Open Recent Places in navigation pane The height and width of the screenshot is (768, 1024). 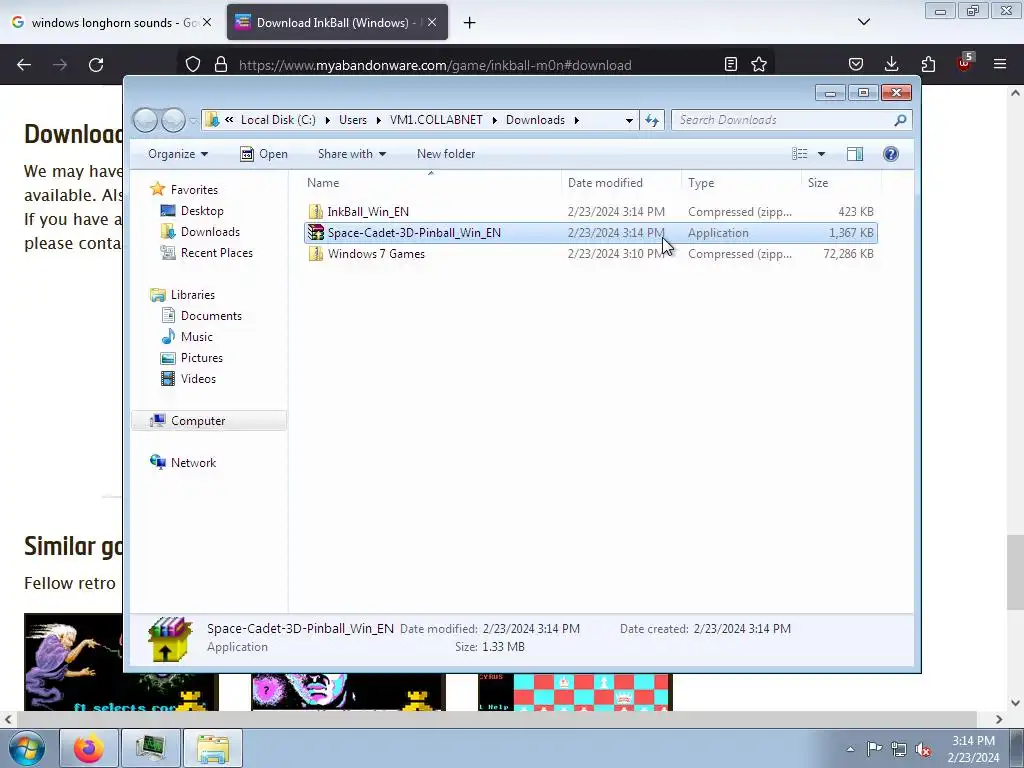point(217,253)
